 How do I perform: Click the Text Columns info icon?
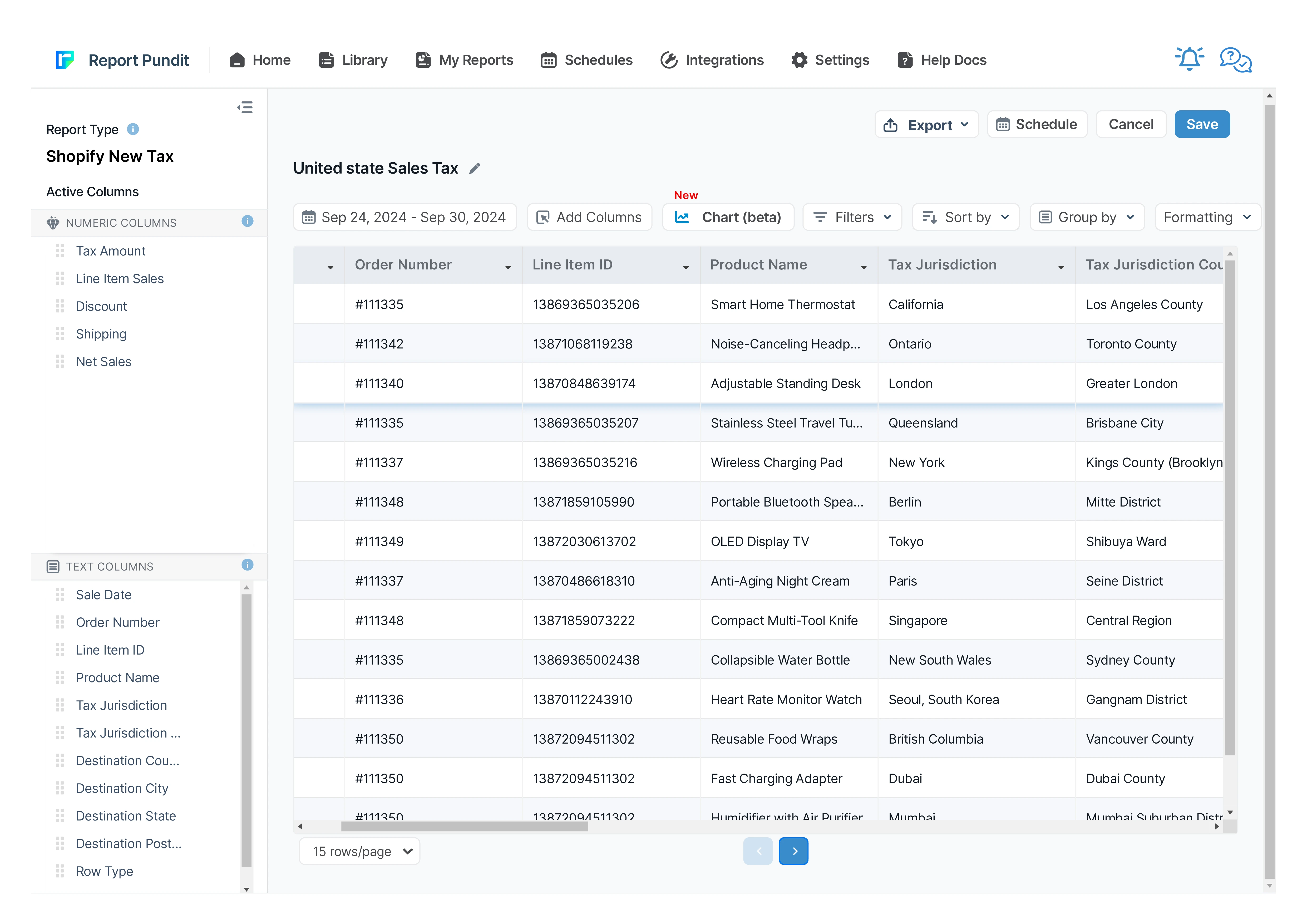point(247,565)
